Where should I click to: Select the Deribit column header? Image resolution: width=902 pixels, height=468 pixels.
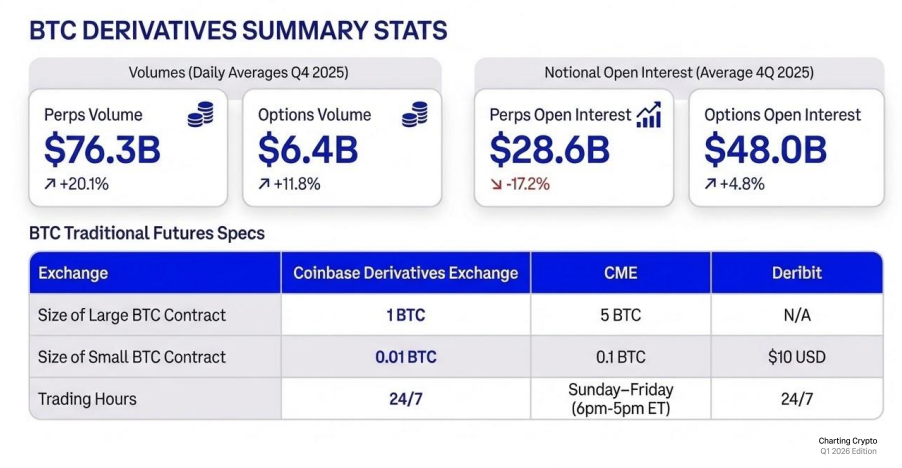click(x=797, y=273)
